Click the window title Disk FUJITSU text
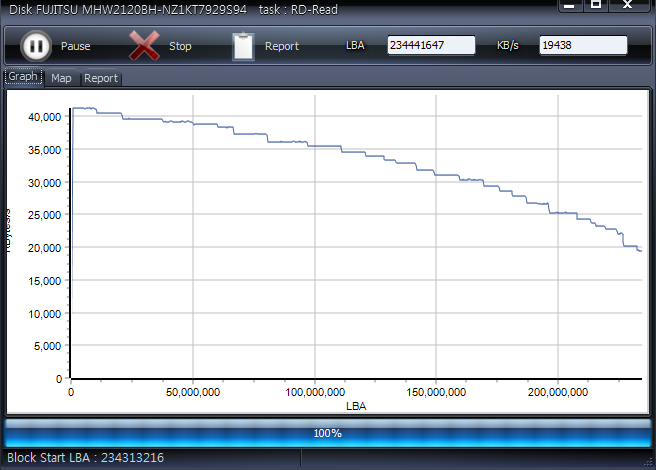 tap(128, 10)
